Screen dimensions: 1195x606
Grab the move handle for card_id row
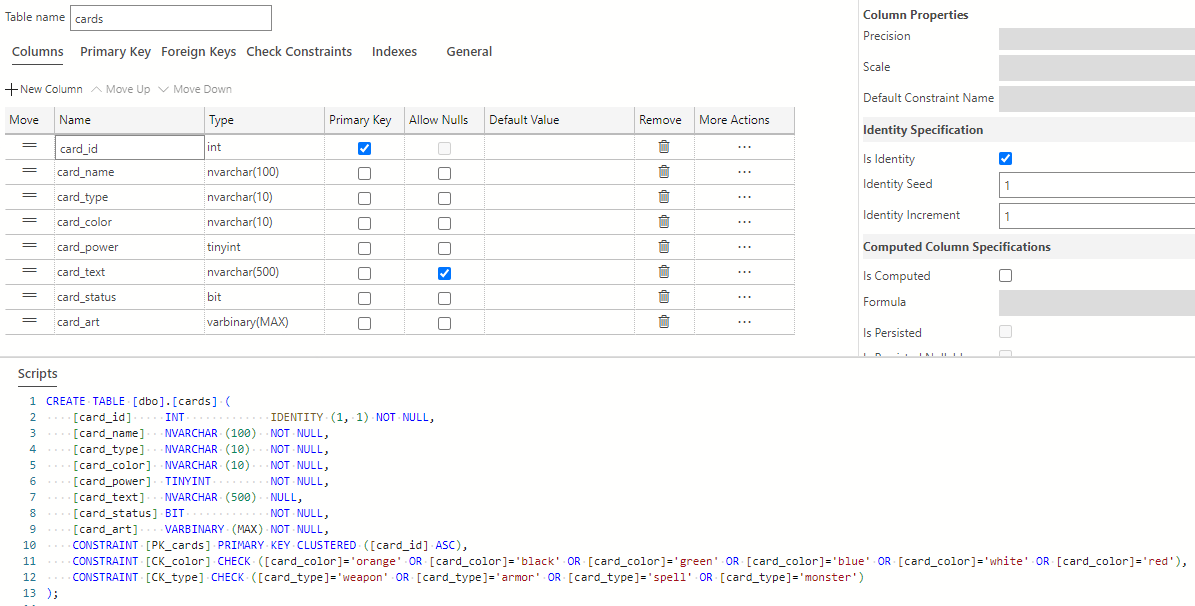[30, 146]
